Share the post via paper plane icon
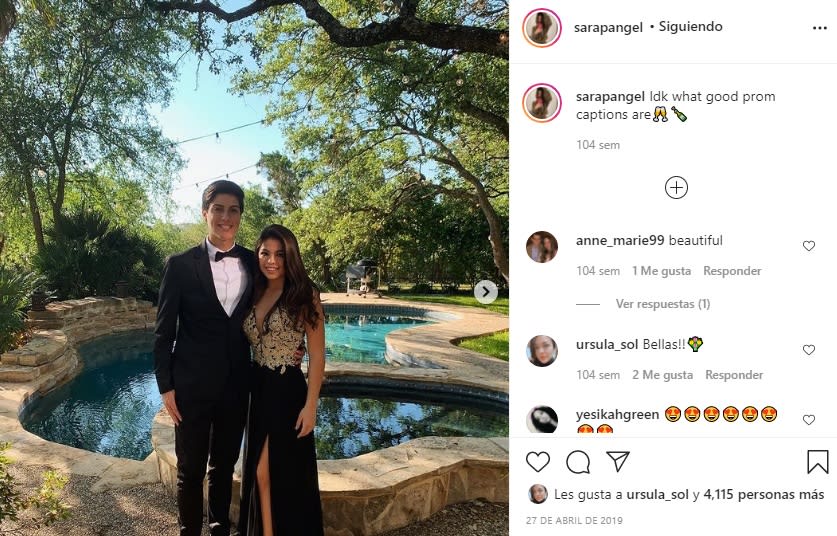 click(618, 461)
